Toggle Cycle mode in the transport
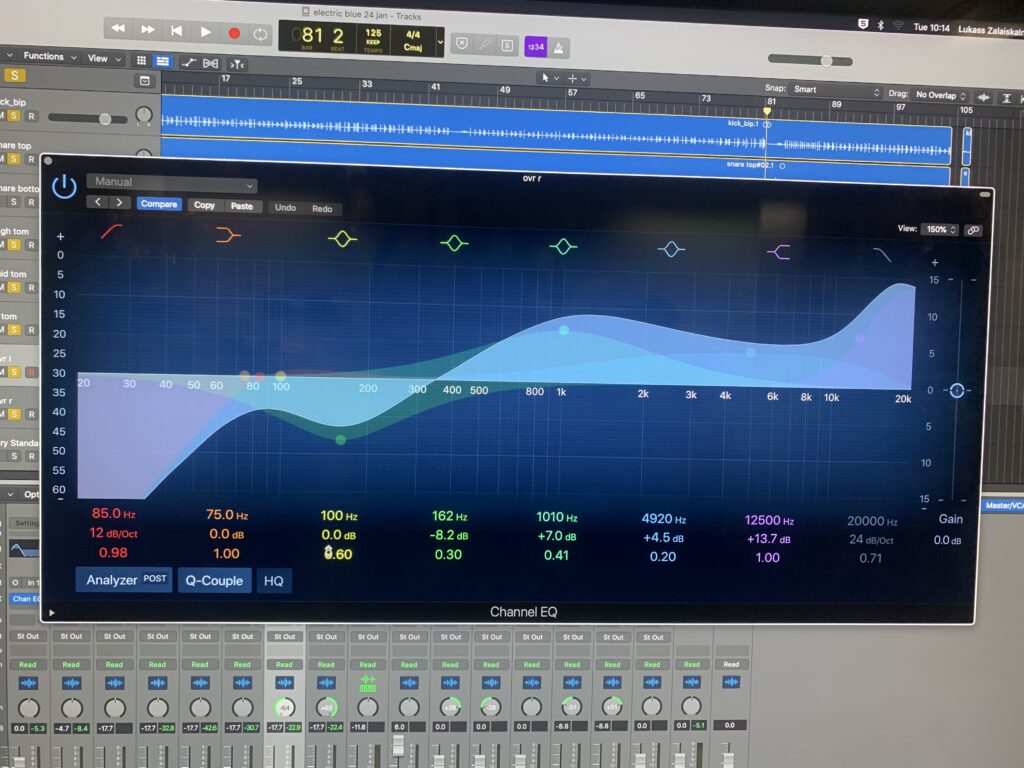This screenshot has height=768, width=1024. point(261,34)
